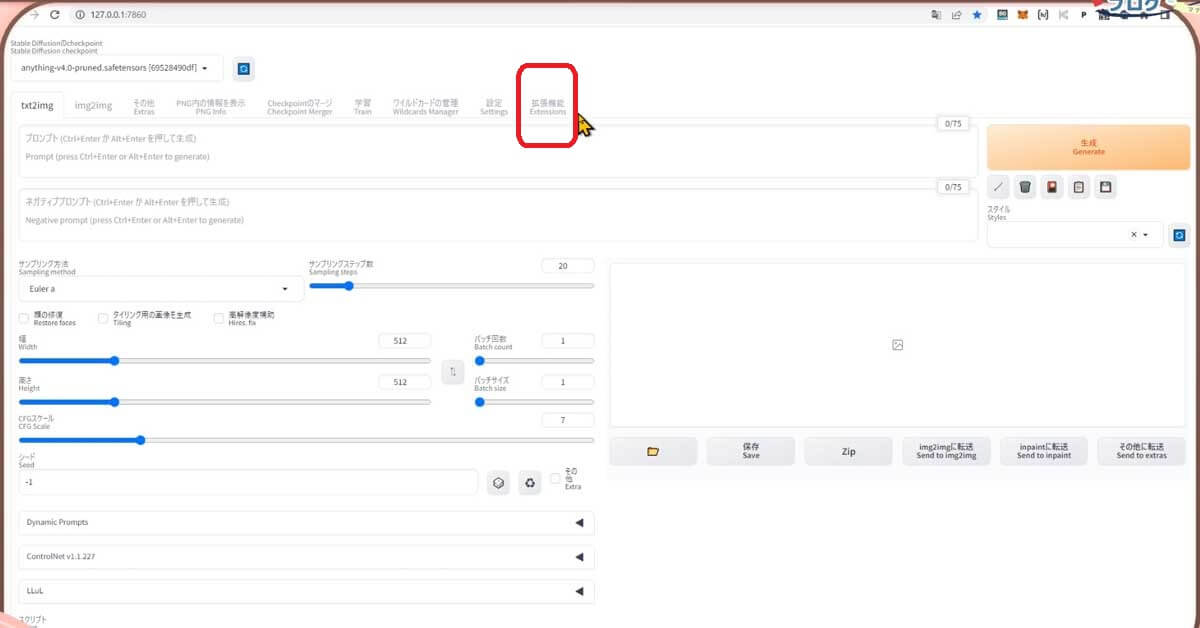Check the Hires. fix option
Viewport: 1200px width, 628px height.
[x=219, y=318]
